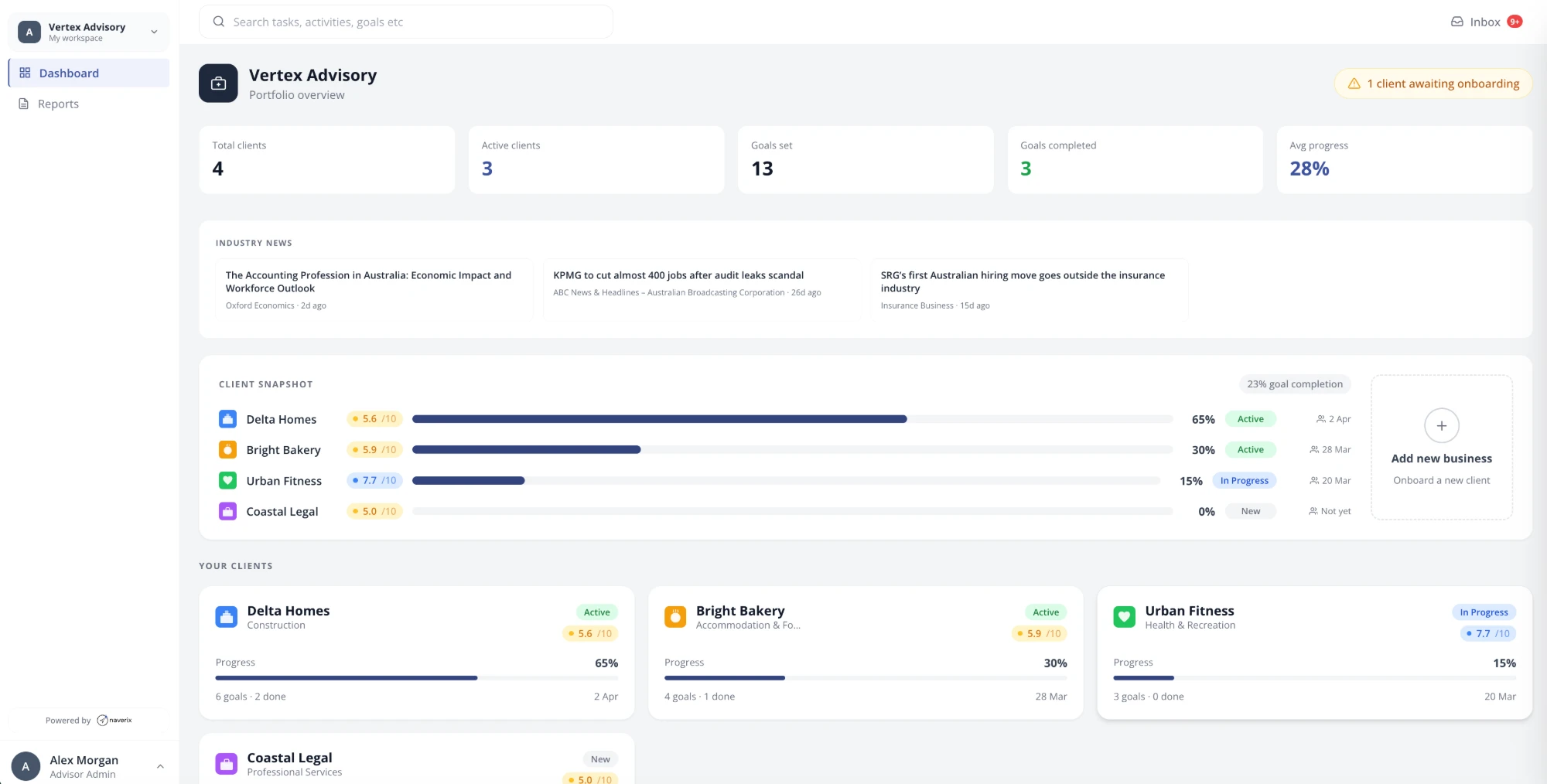The height and width of the screenshot is (784, 1547).
Task: Click '3 goals · 0 done' on Urban Fitness card
Action: tap(1149, 697)
